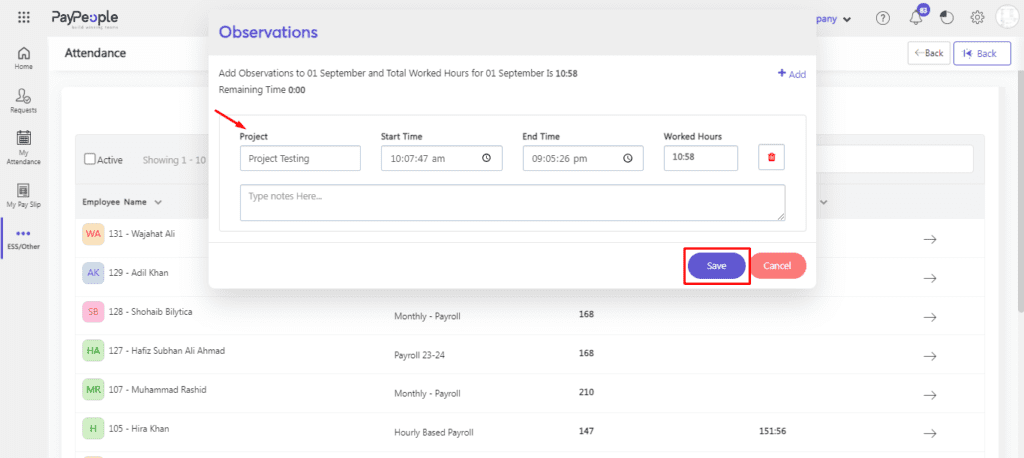The image size is (1024, 458).
Task: Select employee 105 - Hira Khan
Action: [139, 429]
